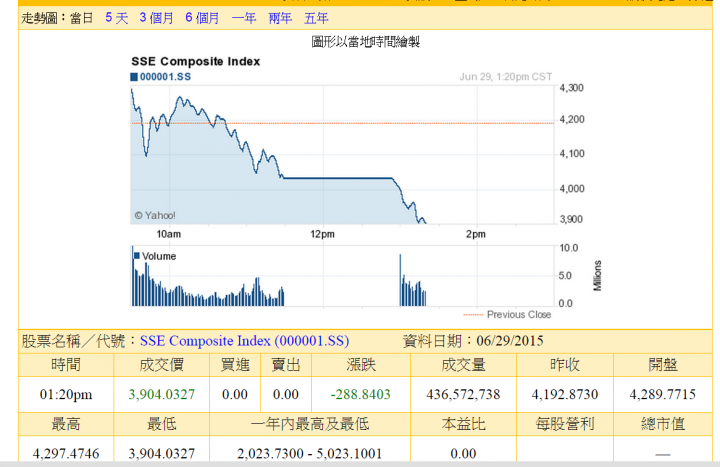The height and width of the screenshot is (467, 720).
Task: Click the 開盤 column header
Action: pyautogui.click(x=663, y=365)
